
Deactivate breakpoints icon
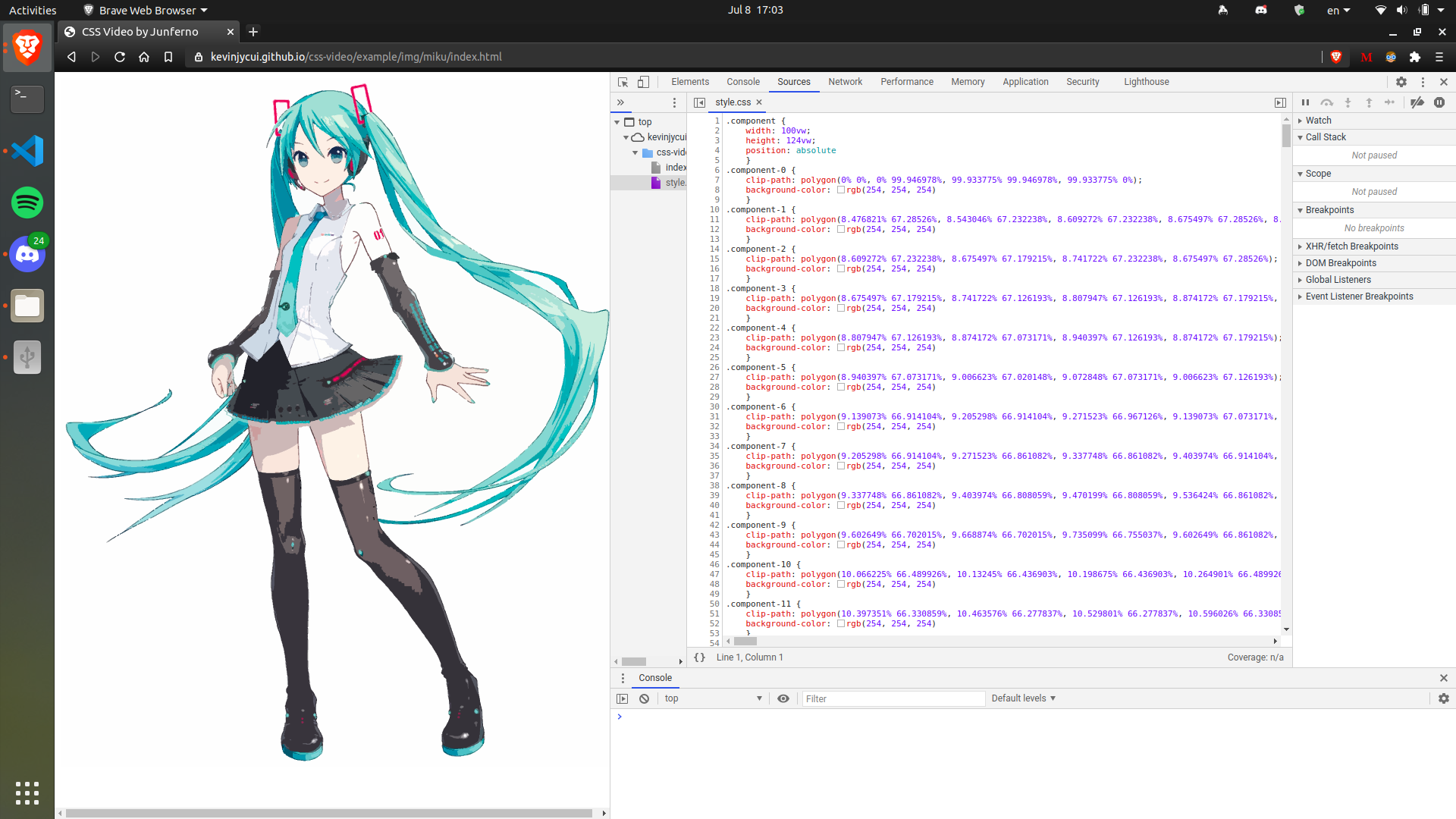click(x=1417, y=102)
